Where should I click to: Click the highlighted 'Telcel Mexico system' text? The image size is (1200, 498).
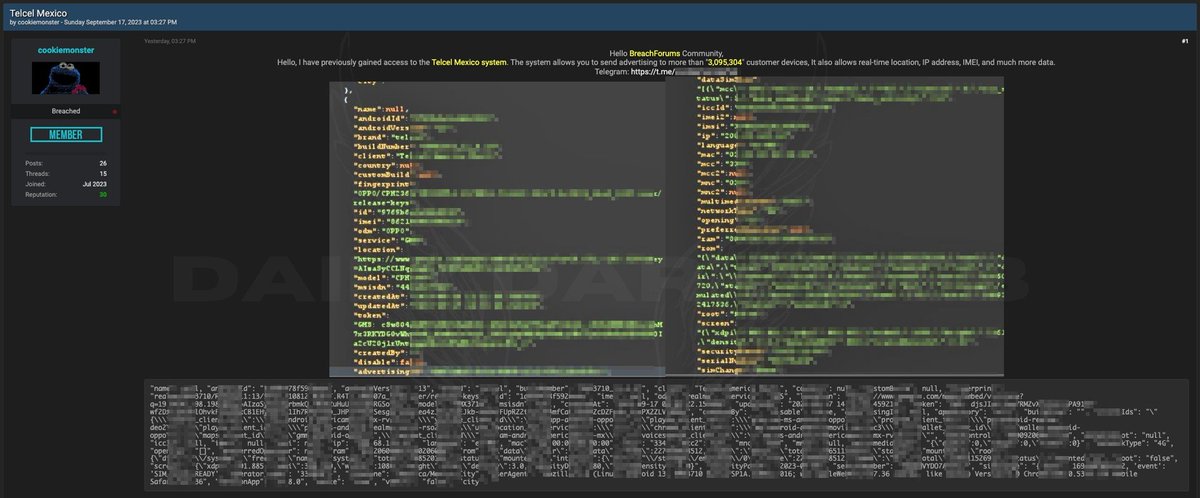pyautogui.click(x=468, y=62)
